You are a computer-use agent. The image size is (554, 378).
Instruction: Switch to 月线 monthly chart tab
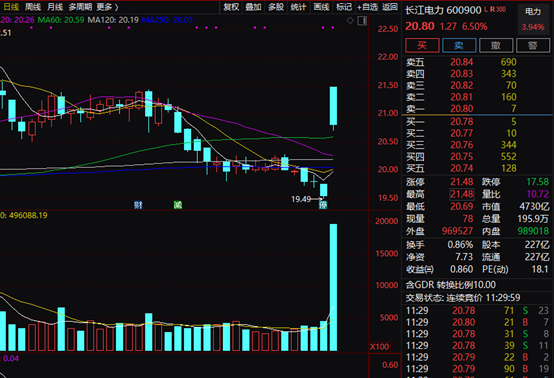(55, 7)
